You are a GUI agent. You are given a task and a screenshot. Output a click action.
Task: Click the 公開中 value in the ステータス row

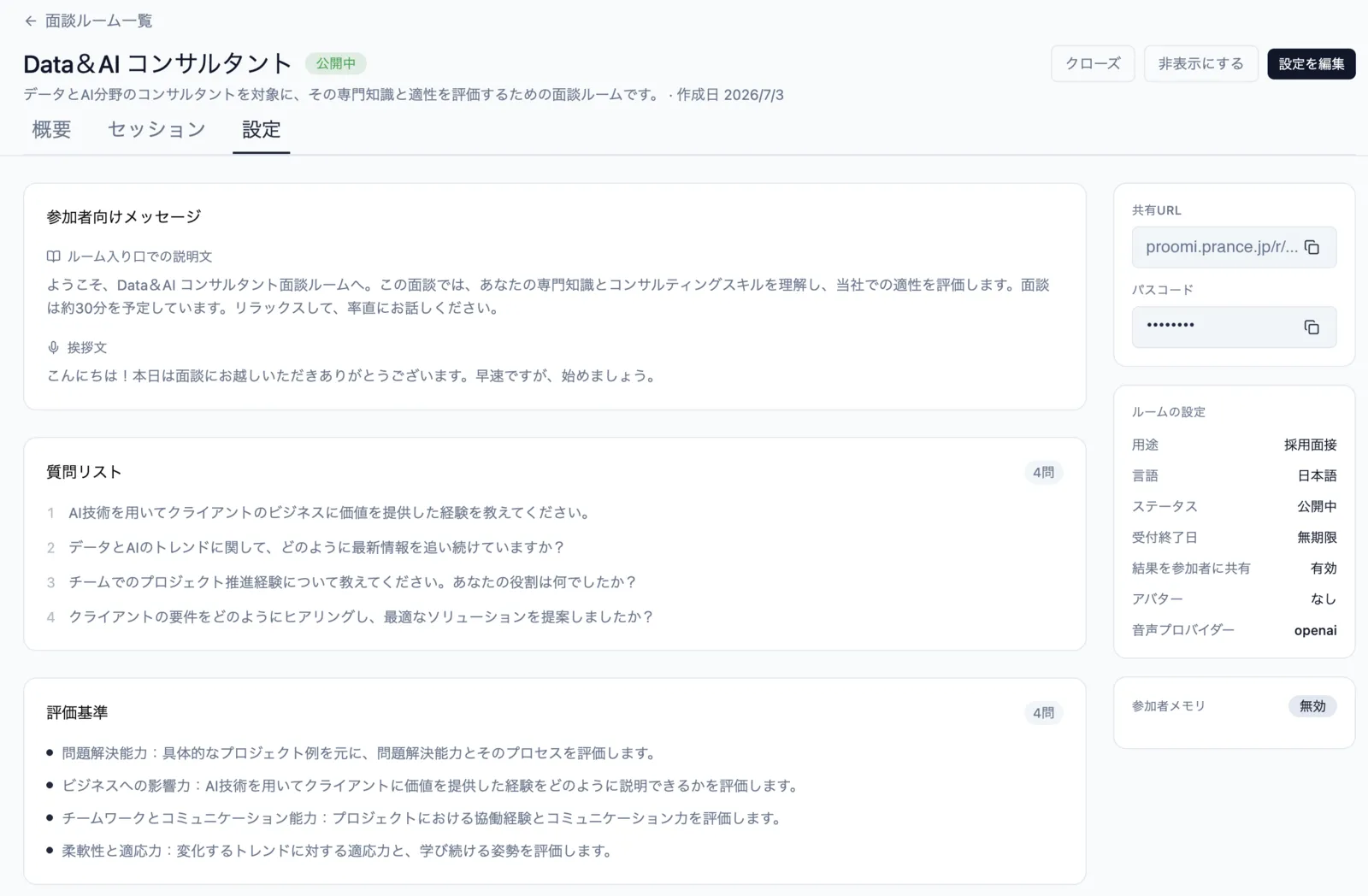click(x=1317, y=506)
